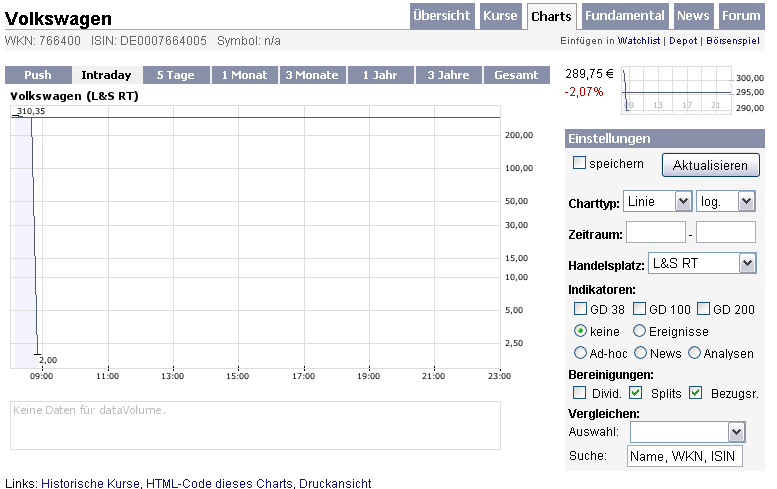Click the Aktualisieren button

pyautogui.click(x=711, y=165)
